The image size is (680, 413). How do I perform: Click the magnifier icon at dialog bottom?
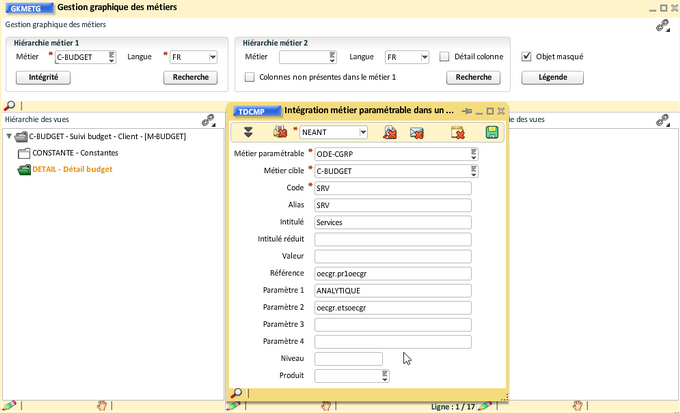tap(237, 393)
